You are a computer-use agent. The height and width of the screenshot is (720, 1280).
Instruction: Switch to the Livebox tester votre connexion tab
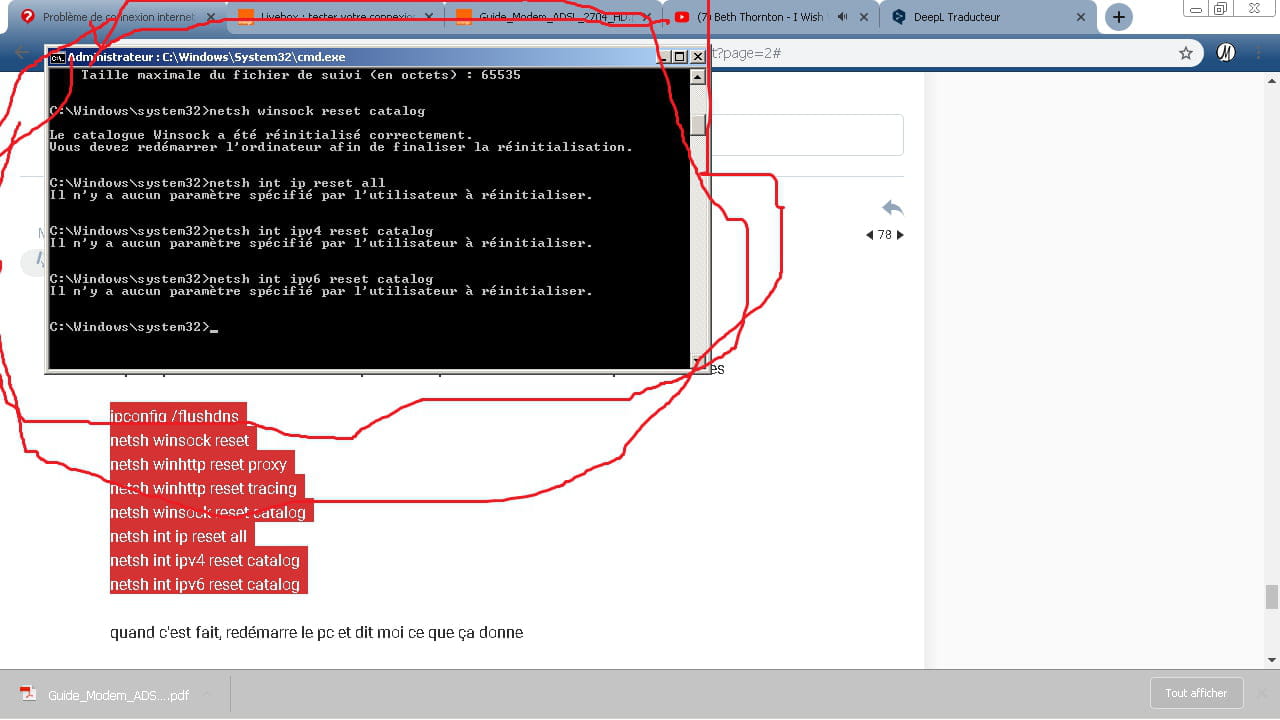330,17
